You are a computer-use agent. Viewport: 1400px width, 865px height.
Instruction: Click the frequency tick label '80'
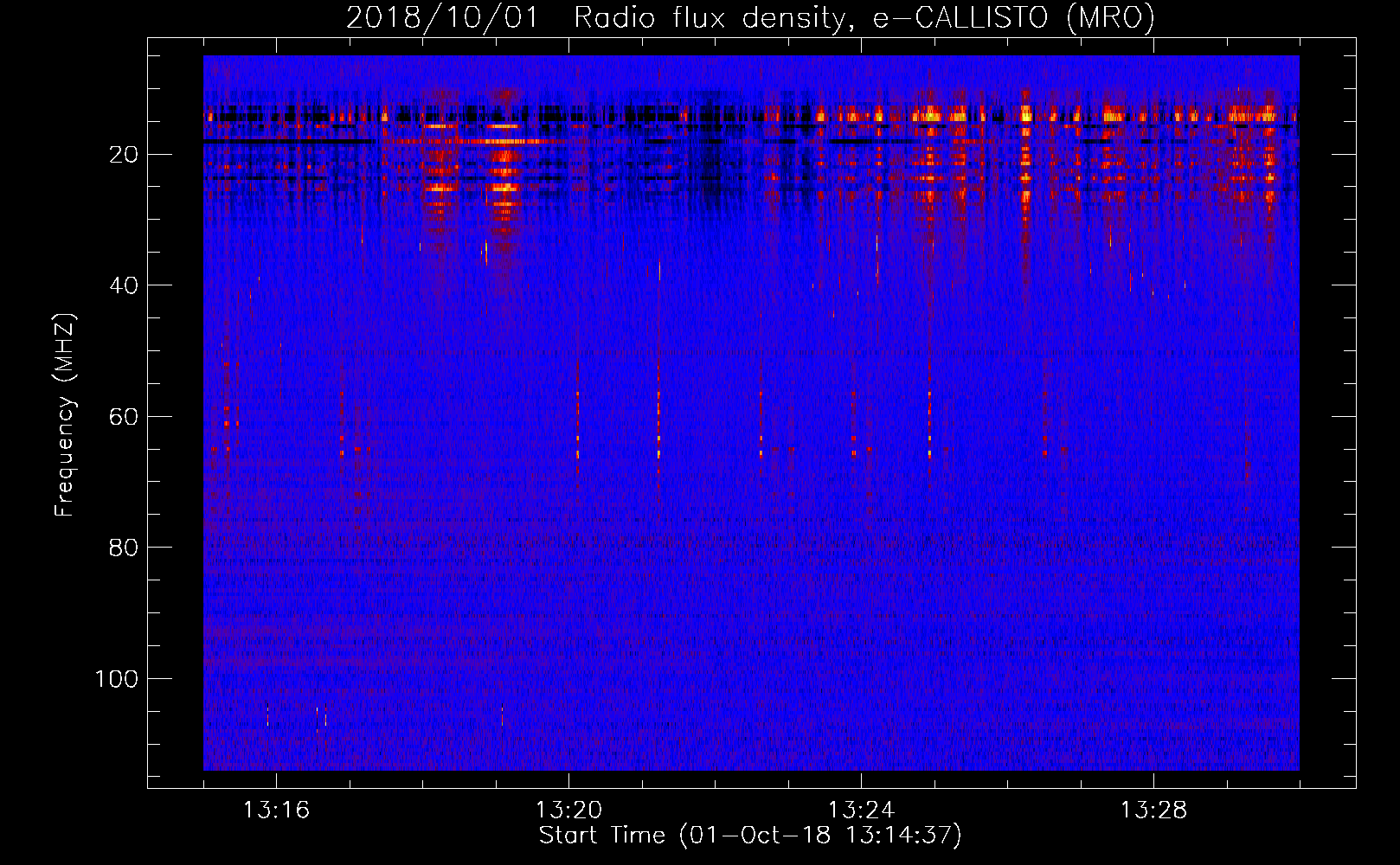124,548
